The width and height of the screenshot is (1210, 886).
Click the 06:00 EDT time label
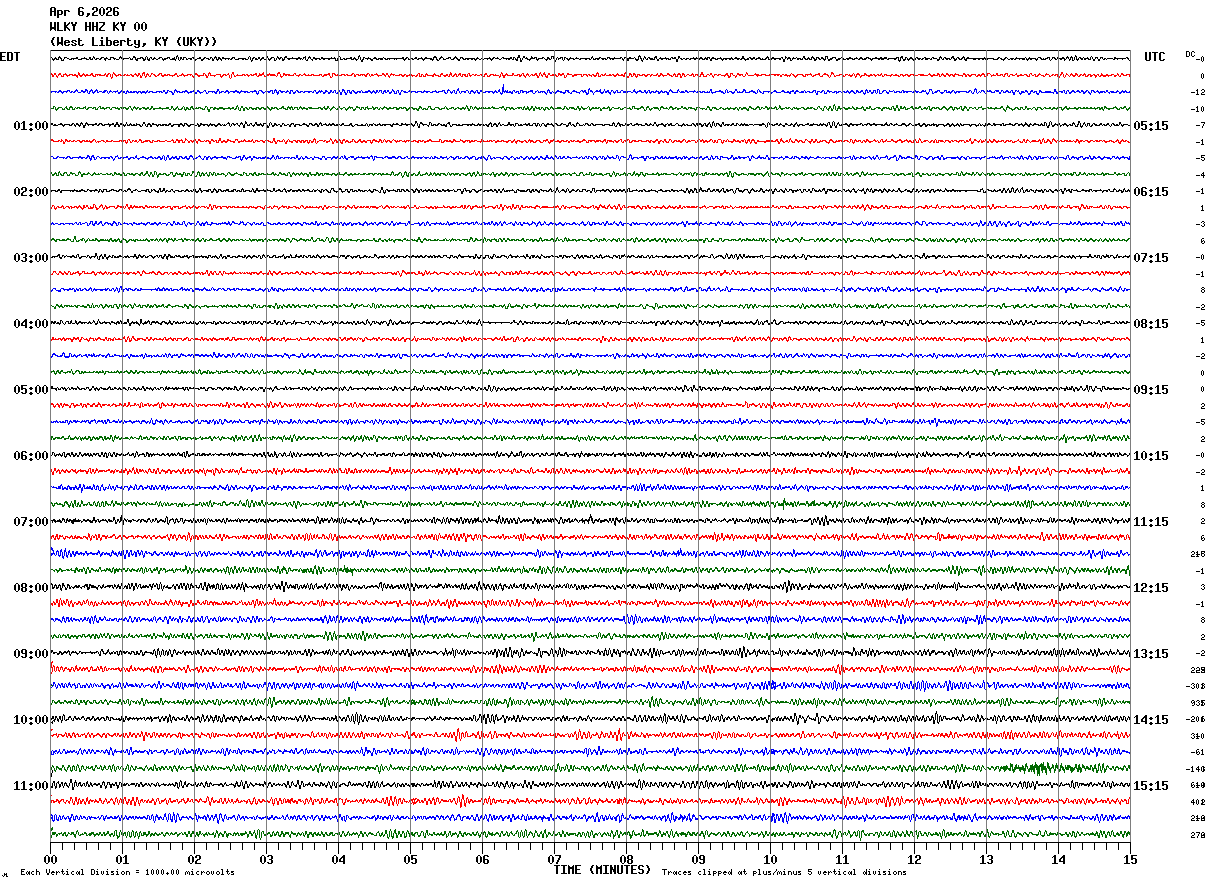point(30,456)
